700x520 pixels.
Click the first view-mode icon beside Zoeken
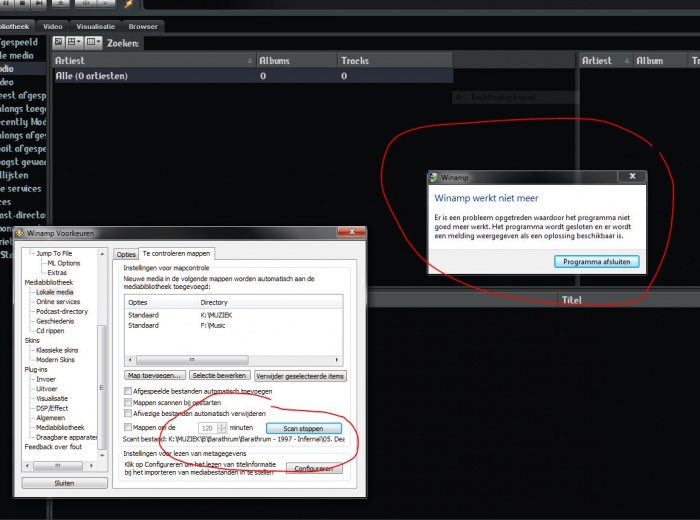[58, 42]
